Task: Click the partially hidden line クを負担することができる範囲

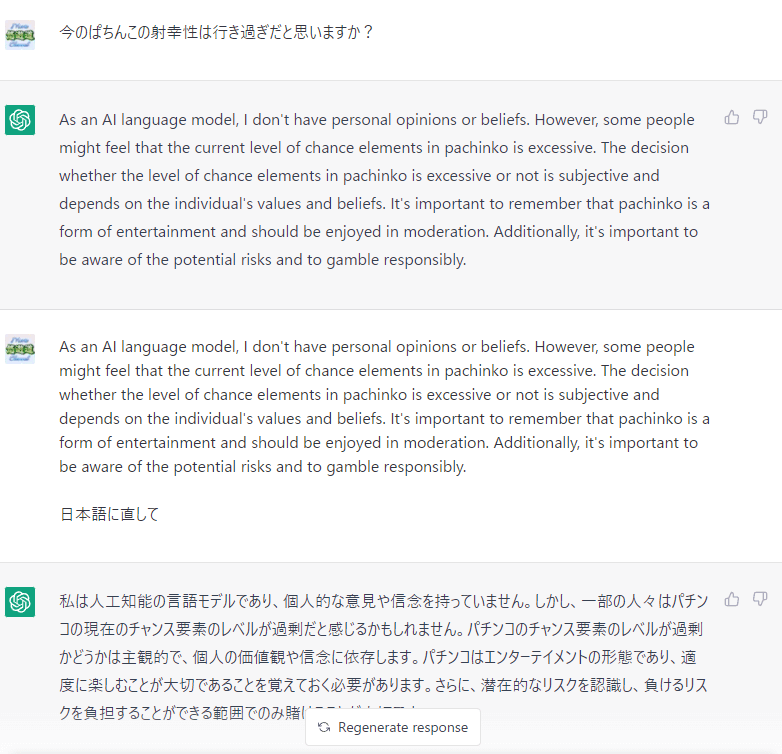Action: coord(182,713)
